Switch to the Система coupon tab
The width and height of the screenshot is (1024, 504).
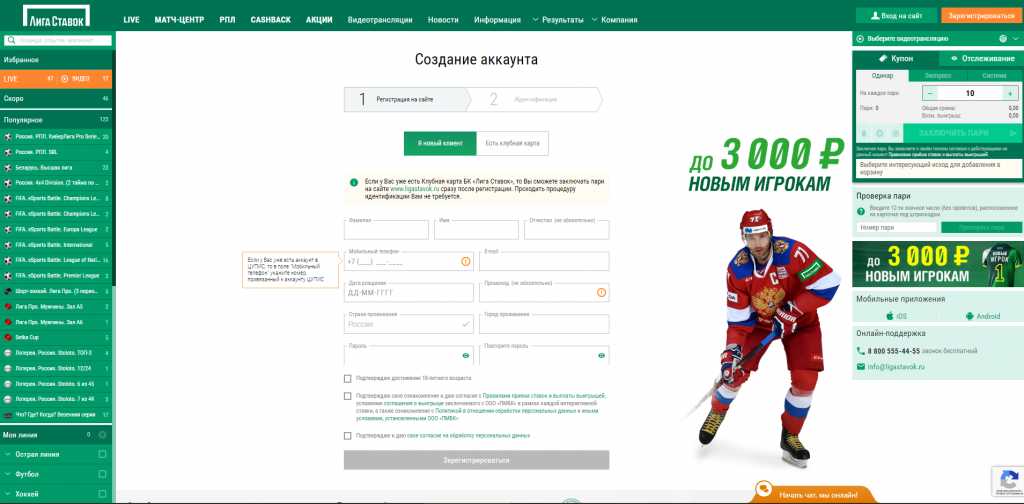[x=994, y=76]
